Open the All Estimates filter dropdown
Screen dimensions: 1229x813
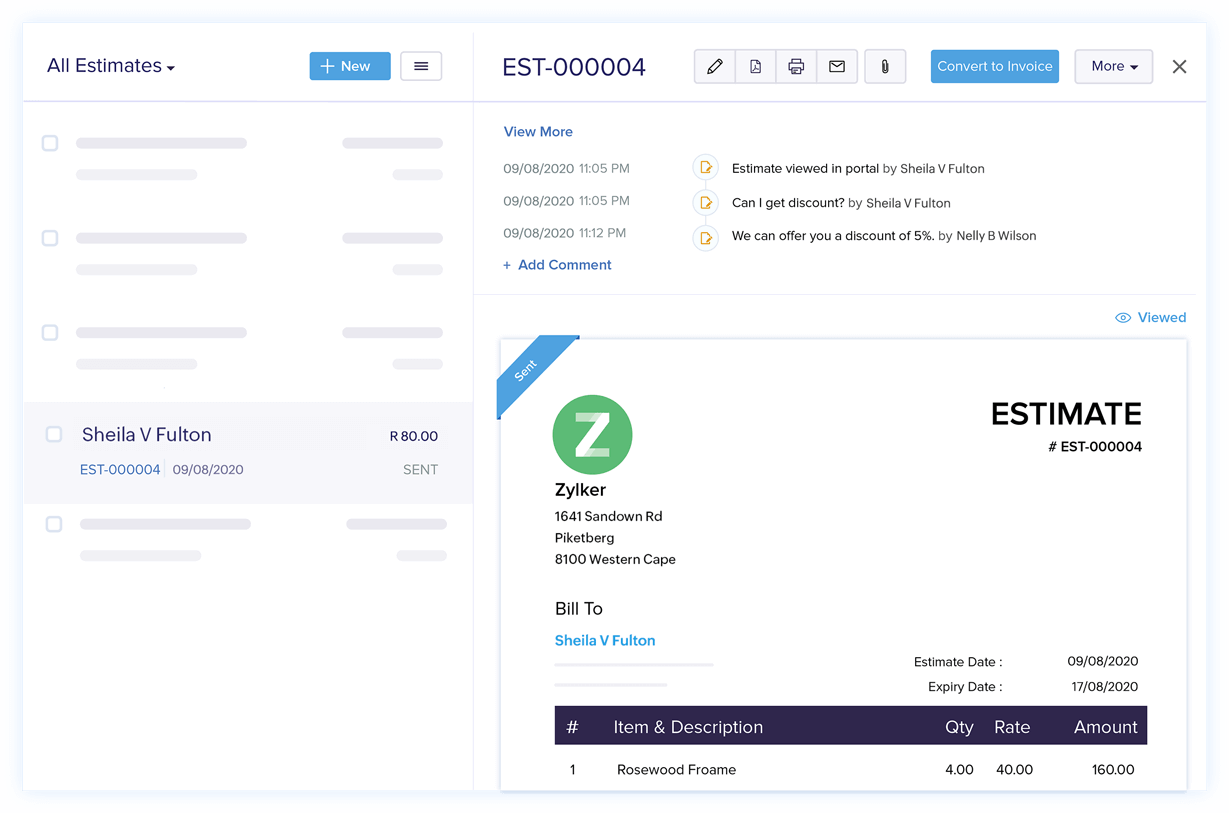click(111, 66)
